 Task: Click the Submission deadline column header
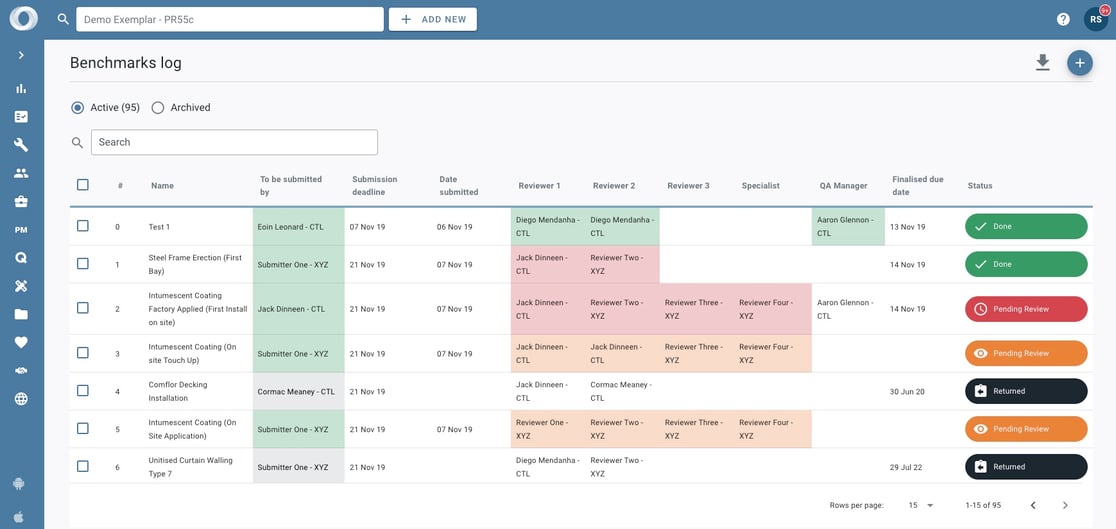click(375, 186)
